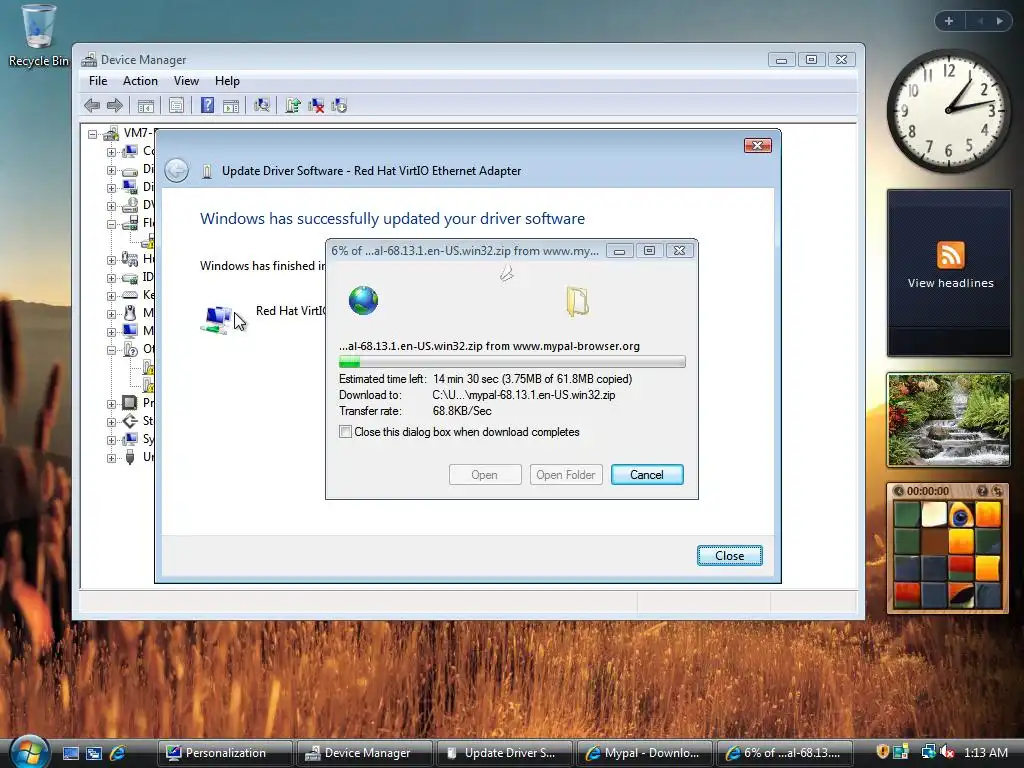Click the blue Help question mark toolbar icon

pyautogui.click(x=207, y=105)
